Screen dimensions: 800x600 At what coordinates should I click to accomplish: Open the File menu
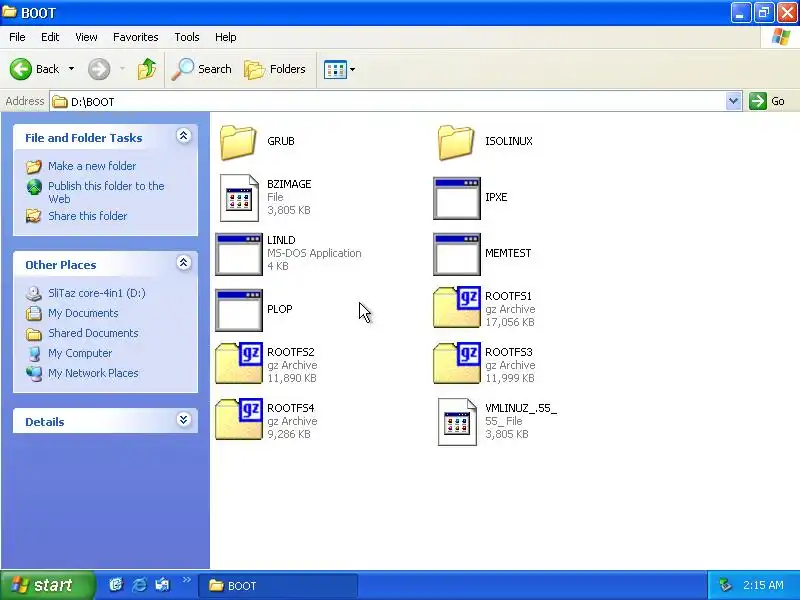click(17, 37)
